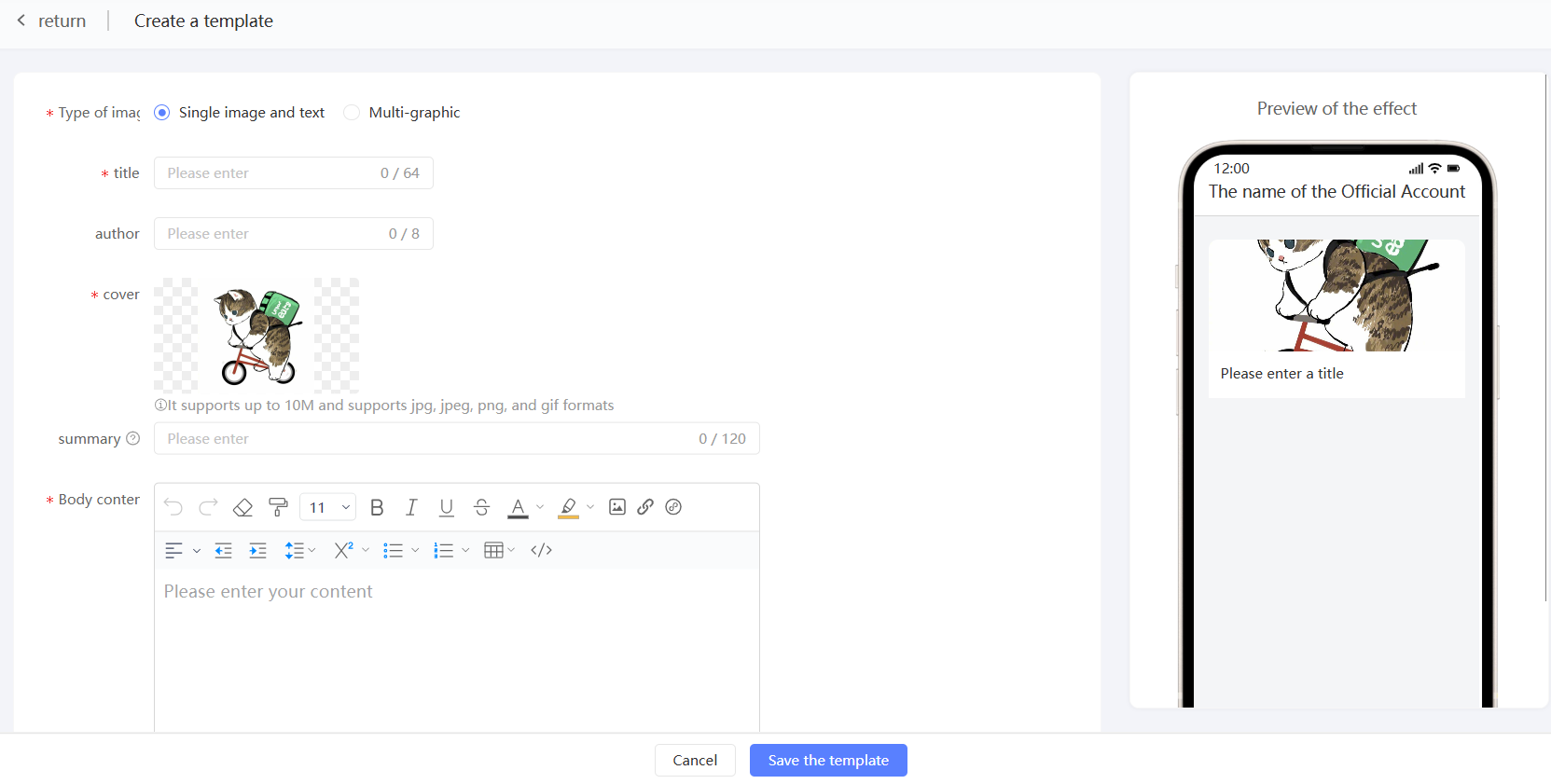Click the 12:00 time in phone preview
This screenshot has height=784, width=1551.
click(x=1231, y=168)
